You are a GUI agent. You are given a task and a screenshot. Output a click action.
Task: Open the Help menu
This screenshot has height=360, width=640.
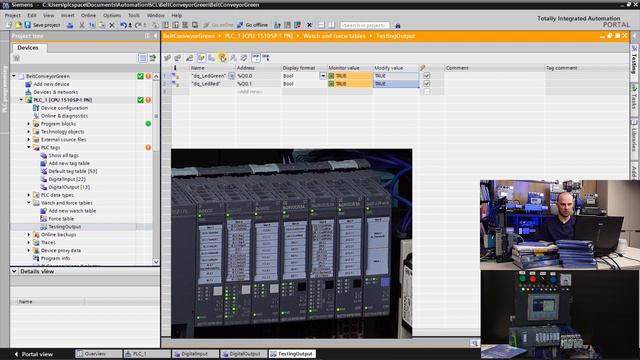(x=176, y=15)
